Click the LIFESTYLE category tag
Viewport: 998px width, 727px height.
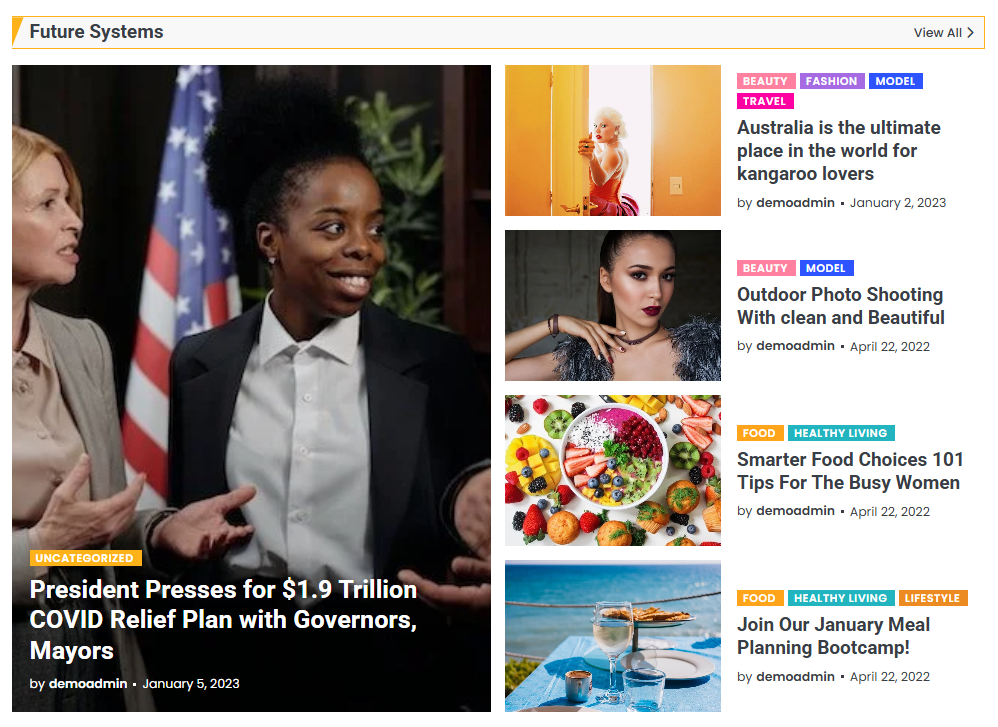[x=932, y=598]
